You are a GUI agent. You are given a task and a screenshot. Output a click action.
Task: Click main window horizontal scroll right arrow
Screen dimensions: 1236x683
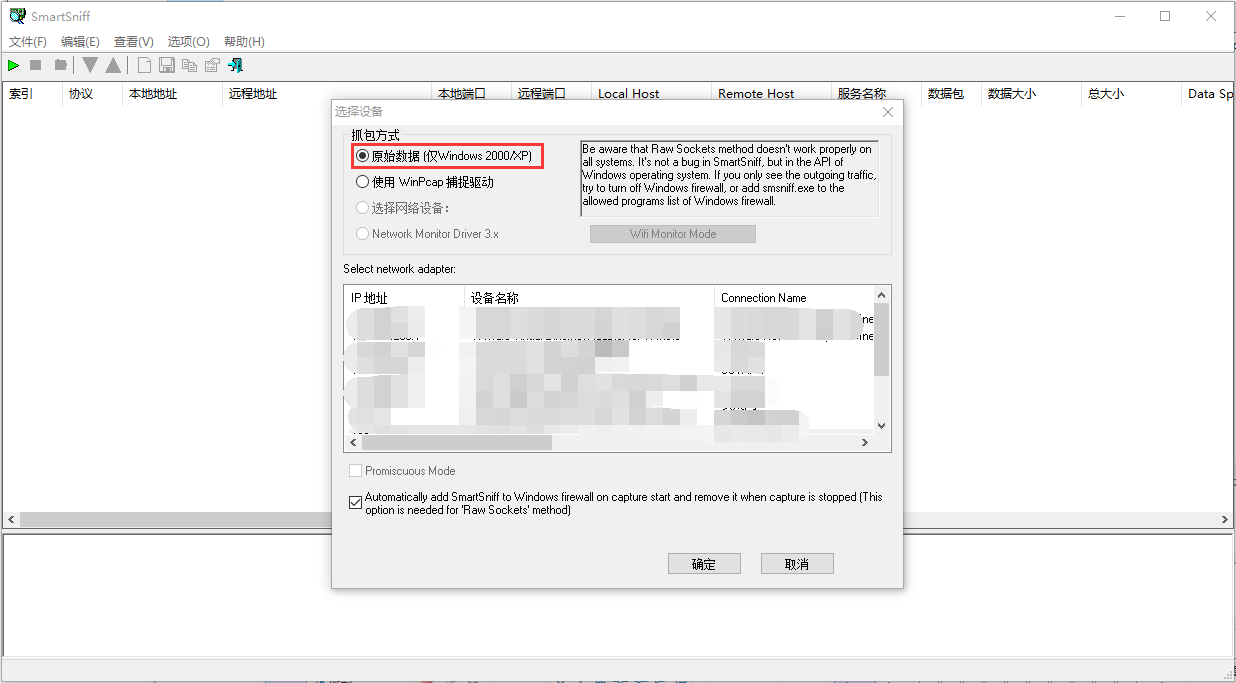[1225, 520]
